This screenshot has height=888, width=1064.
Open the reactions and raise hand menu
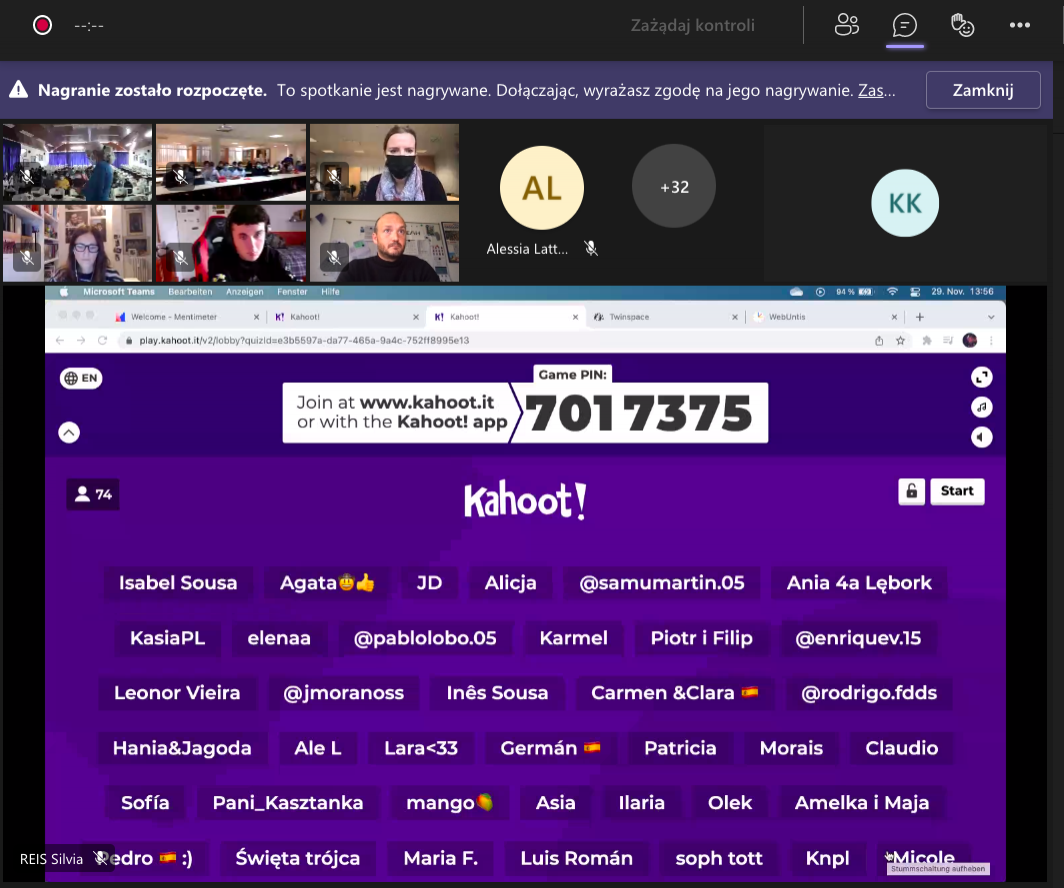click(x=962, y=25)
